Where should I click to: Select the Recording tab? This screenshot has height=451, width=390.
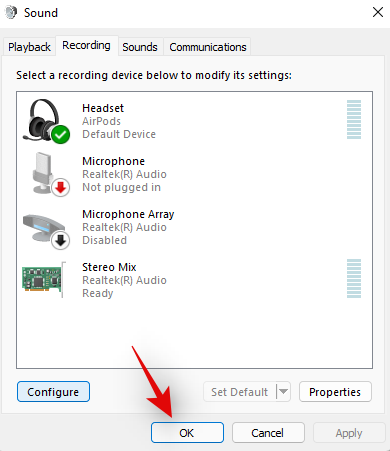point(86,45)
